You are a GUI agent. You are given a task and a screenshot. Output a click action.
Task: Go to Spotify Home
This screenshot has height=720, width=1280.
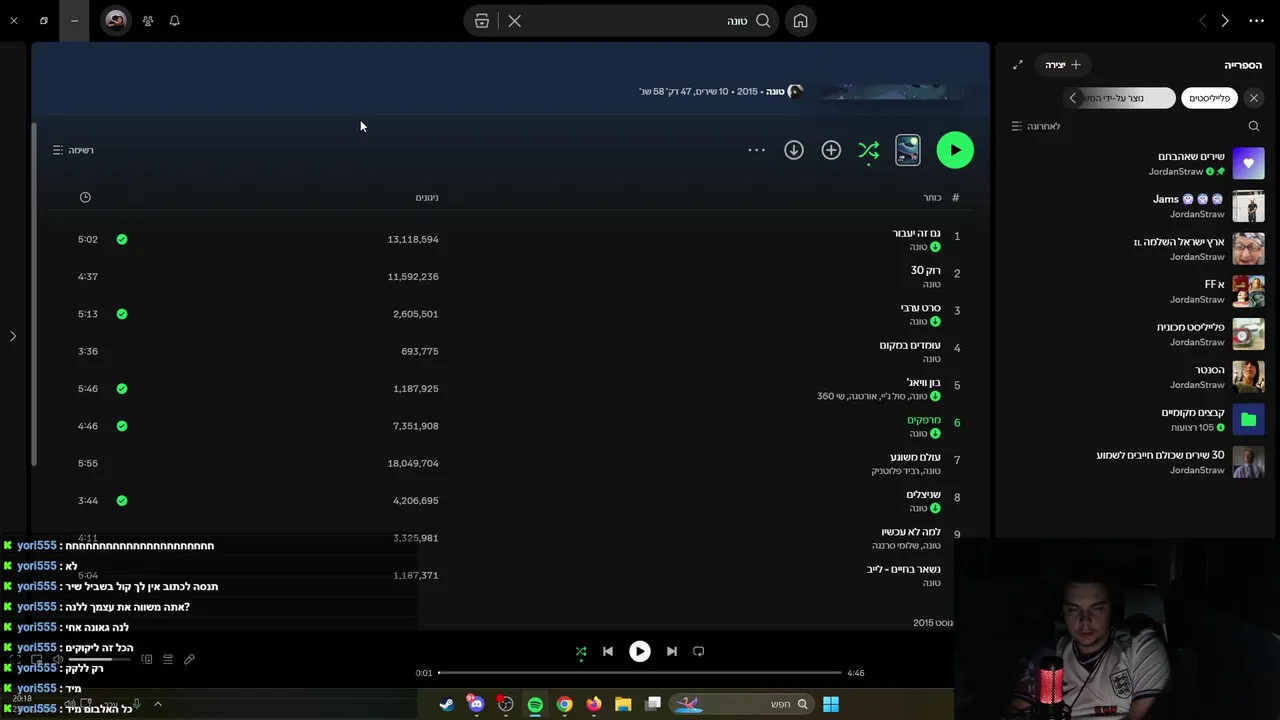(800, 21)
